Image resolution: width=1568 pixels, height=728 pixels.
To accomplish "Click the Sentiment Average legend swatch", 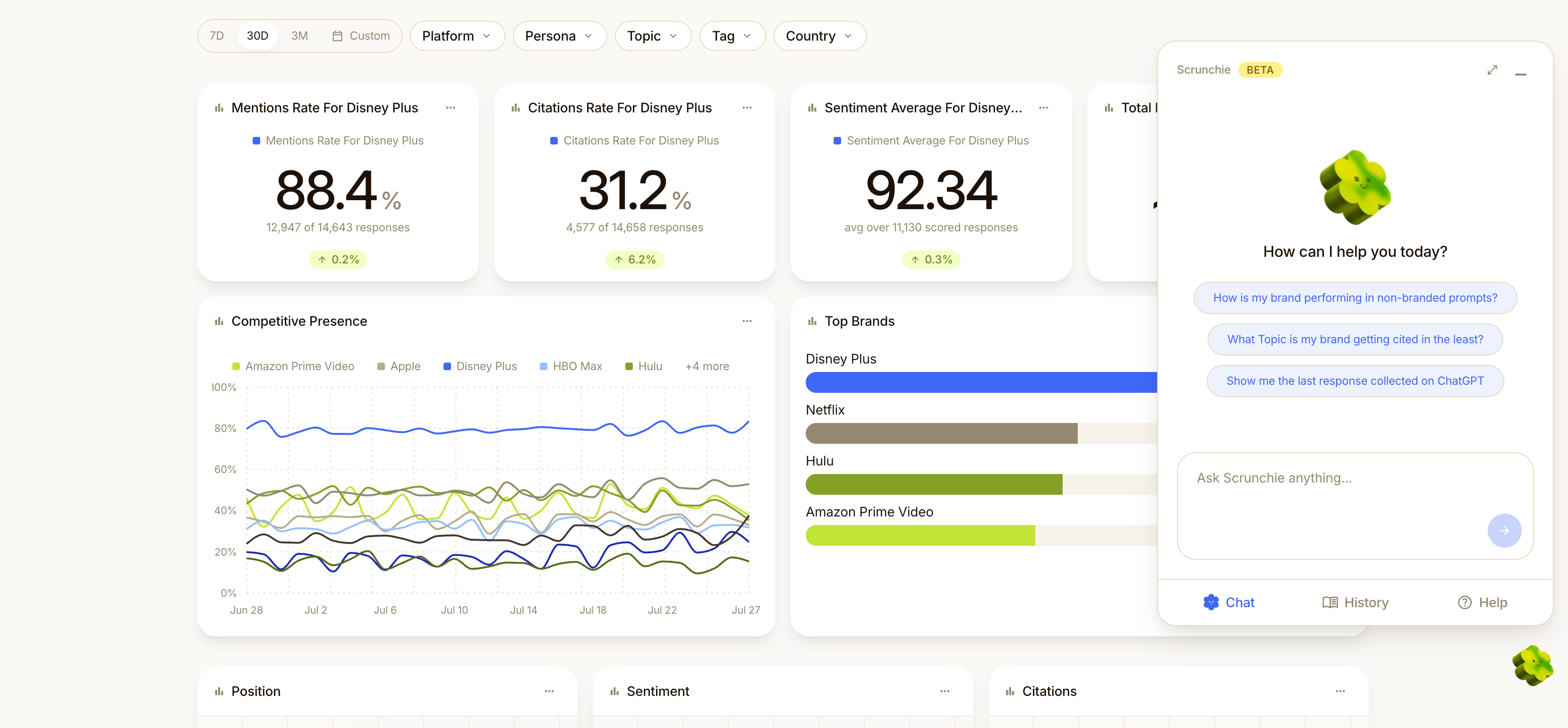I will pyautogui.click(x=837, y=141).
